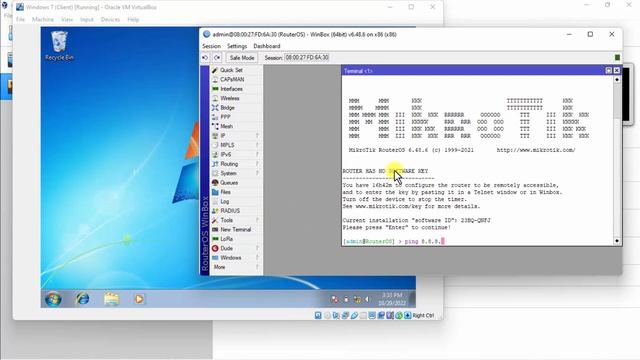Open VirtualBox View menu
Image resolution: width=640 pixels, height=360 pixels.
(x=67, y=20)
